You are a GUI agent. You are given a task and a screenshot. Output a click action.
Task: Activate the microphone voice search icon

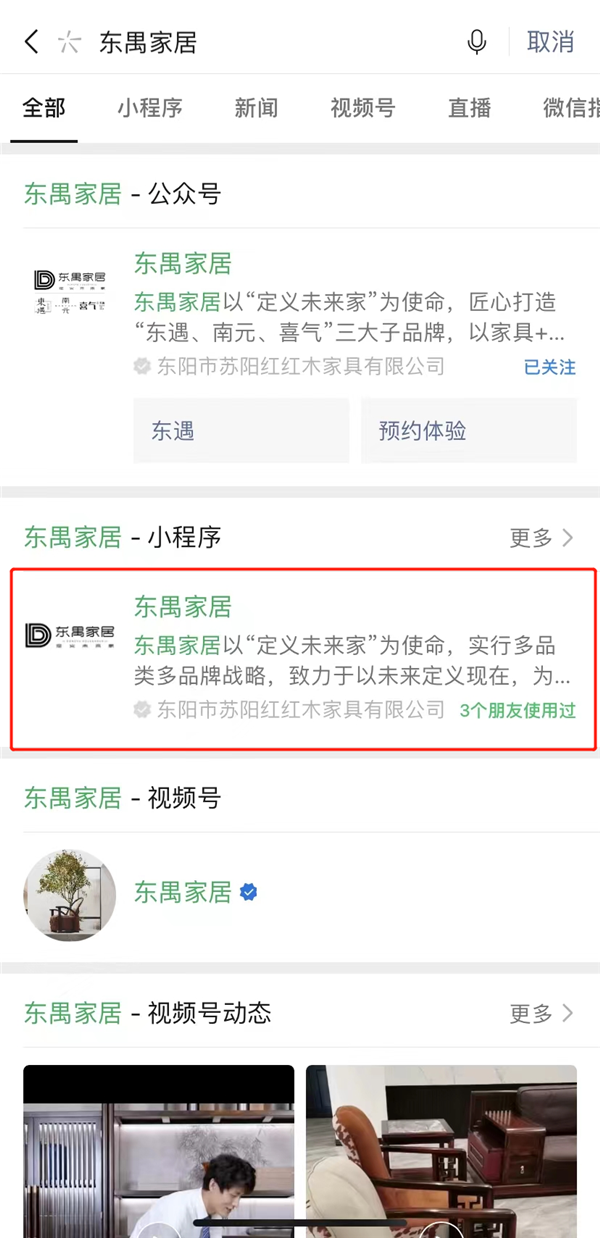[477, 42]
